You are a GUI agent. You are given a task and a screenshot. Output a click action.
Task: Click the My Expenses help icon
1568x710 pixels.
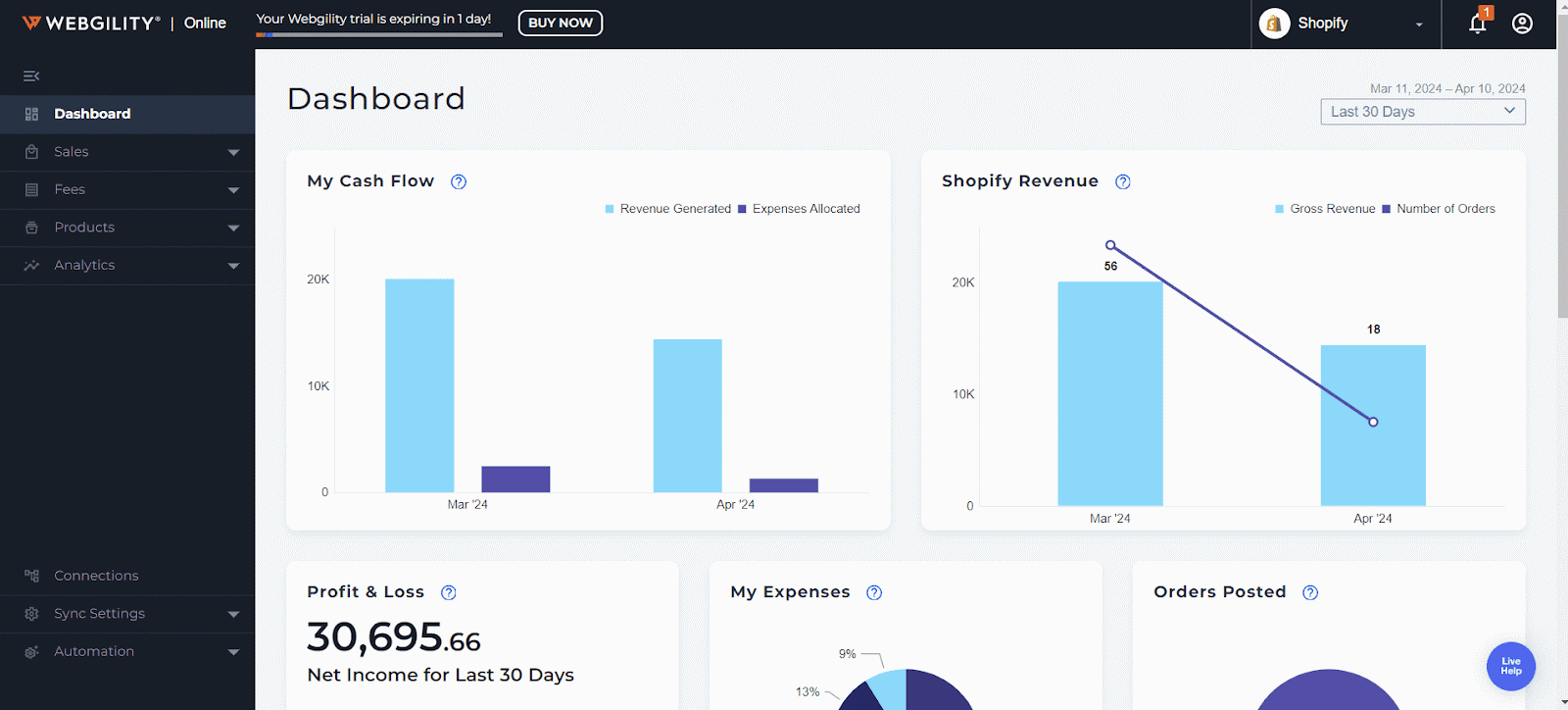click(x=874, y=592)
